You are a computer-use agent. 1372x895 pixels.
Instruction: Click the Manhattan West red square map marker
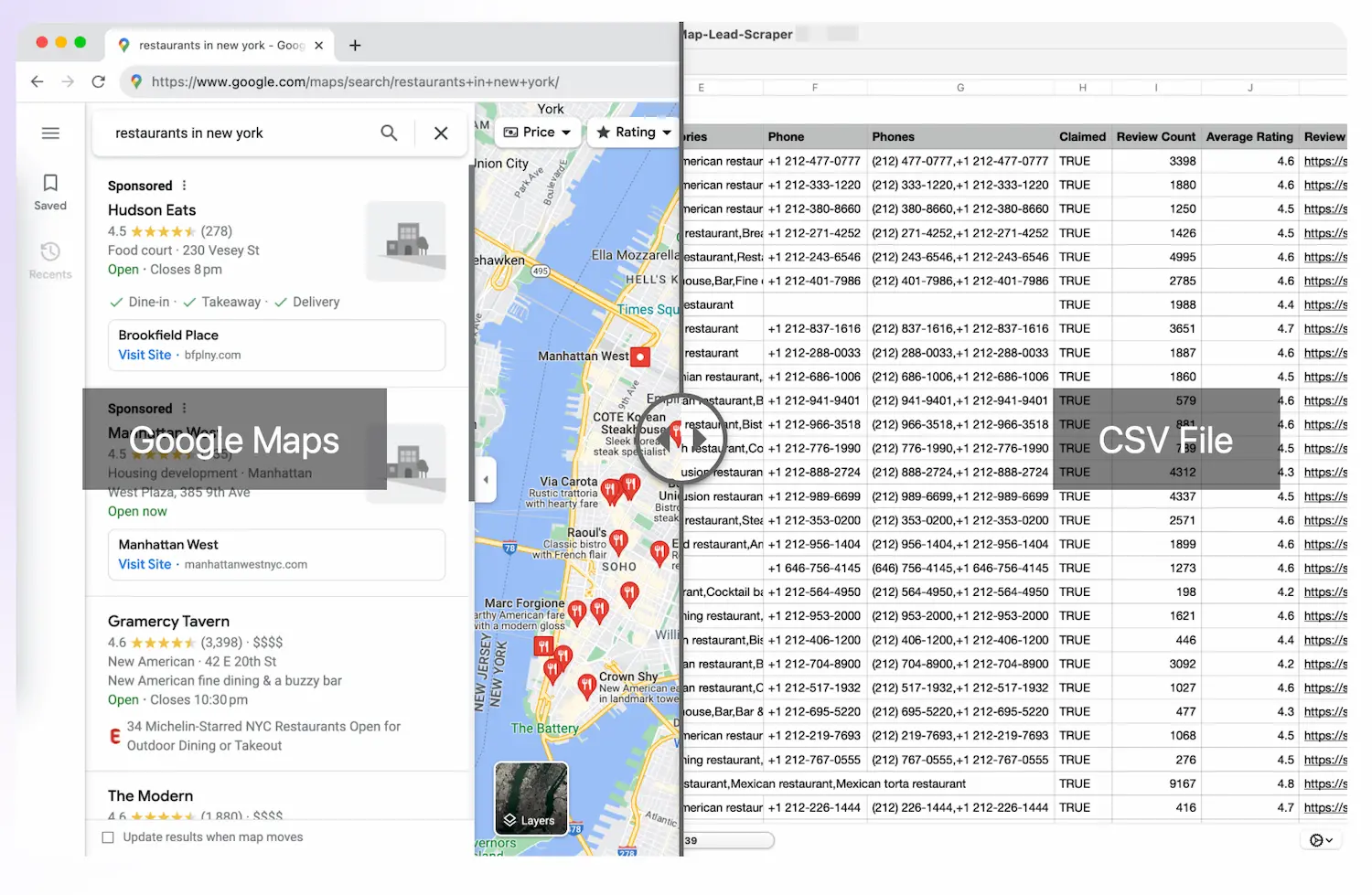point(640,357)
